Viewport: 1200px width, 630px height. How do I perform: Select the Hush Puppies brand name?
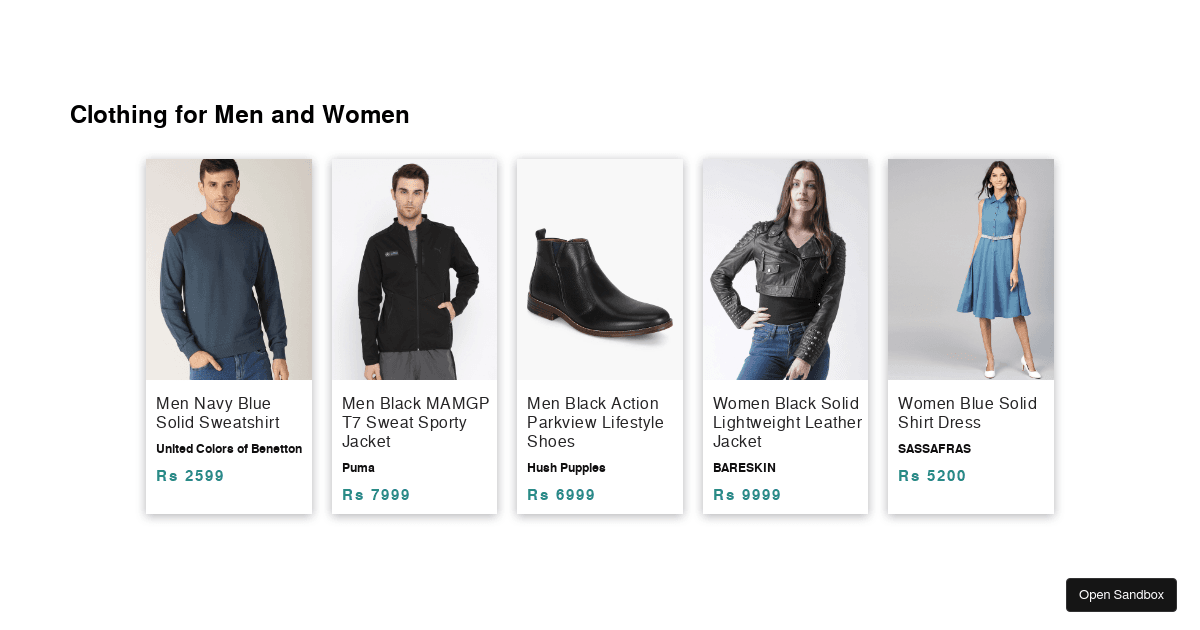point(566,468)
